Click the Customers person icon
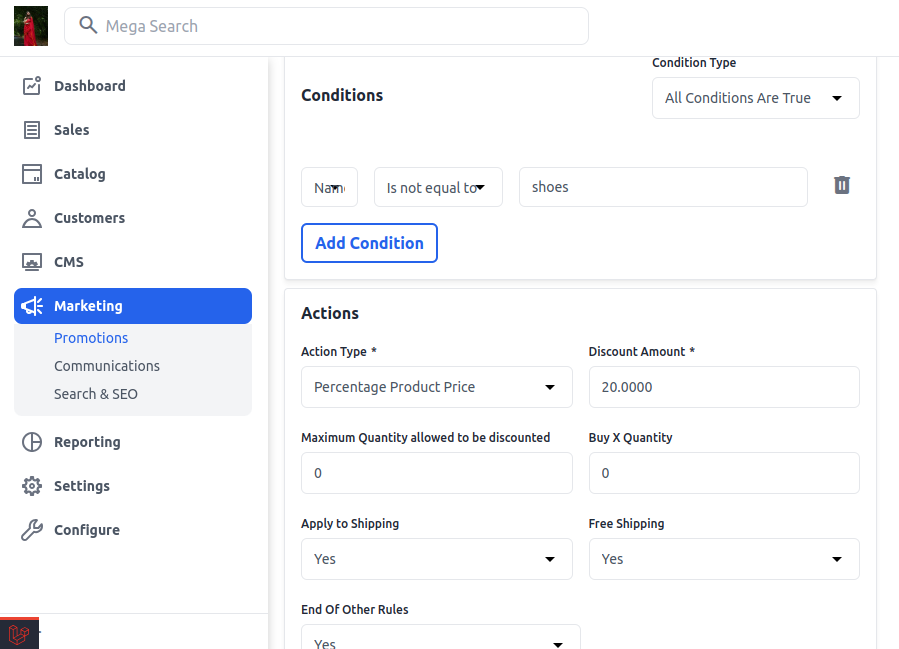 32,218
